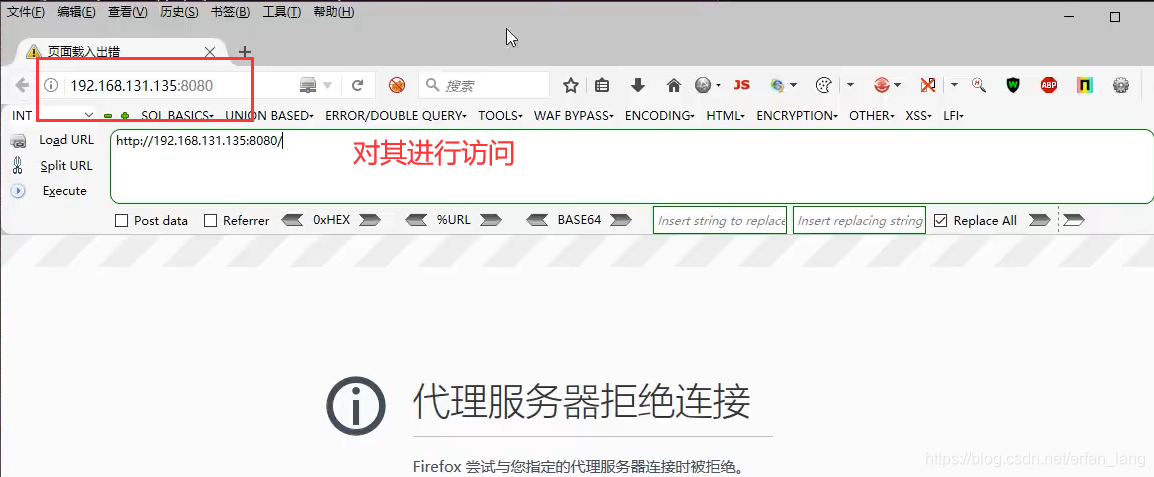
Task: Click right arrow after BASE64
Action: [621, 220]
